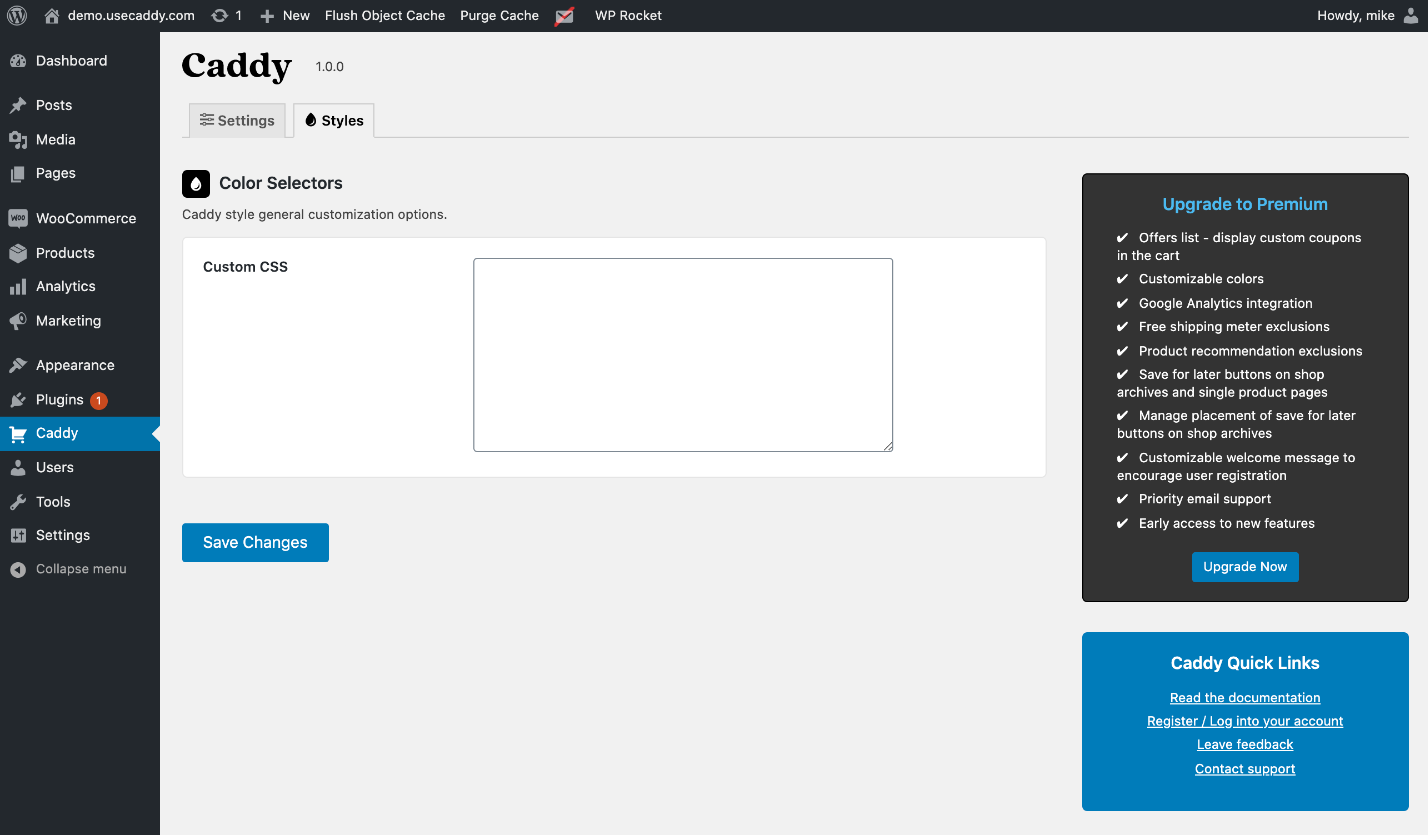Click the Custom CSS field label
This screenshot has height=835, width=1428.
[x=245, y=267]
